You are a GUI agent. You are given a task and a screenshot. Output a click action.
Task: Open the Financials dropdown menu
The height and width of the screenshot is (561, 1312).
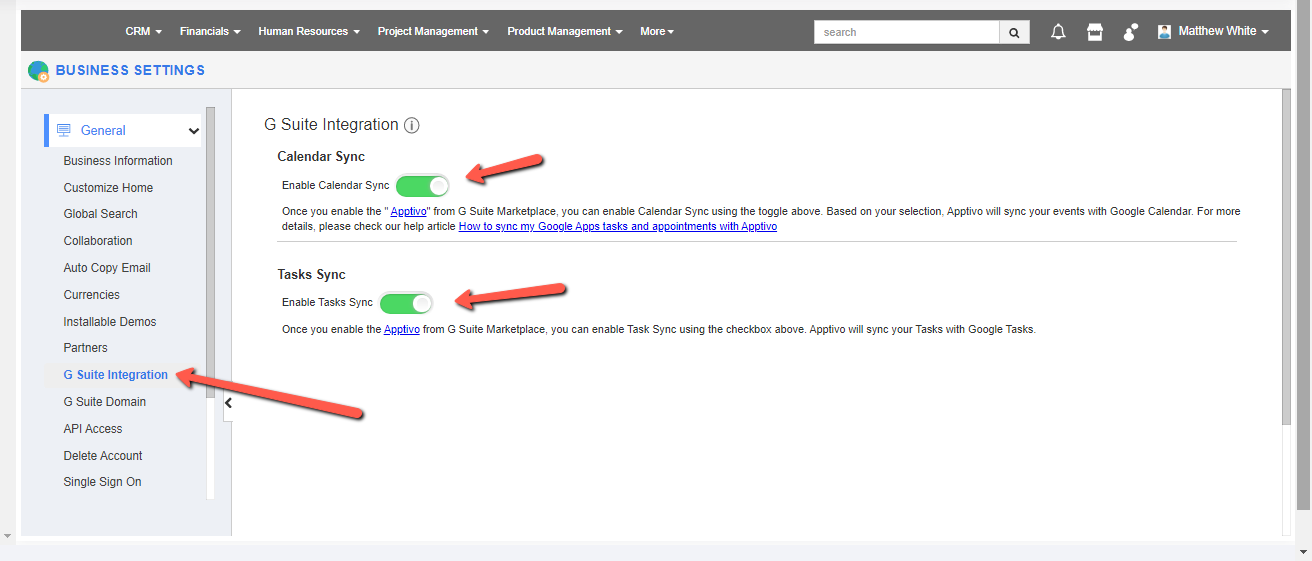tap(210, 32)
